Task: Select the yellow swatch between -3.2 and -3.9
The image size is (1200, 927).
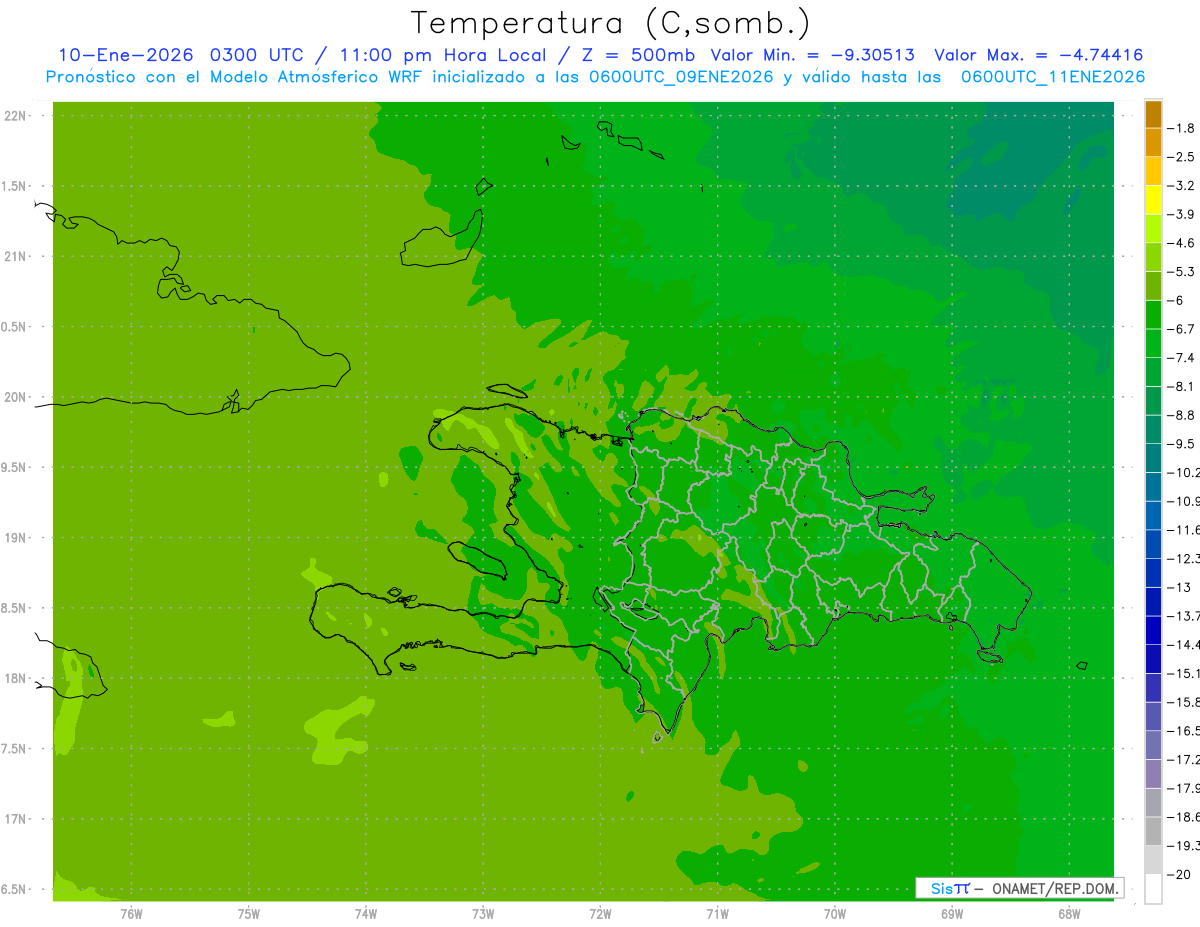Action: click(x=1153, y=200)
